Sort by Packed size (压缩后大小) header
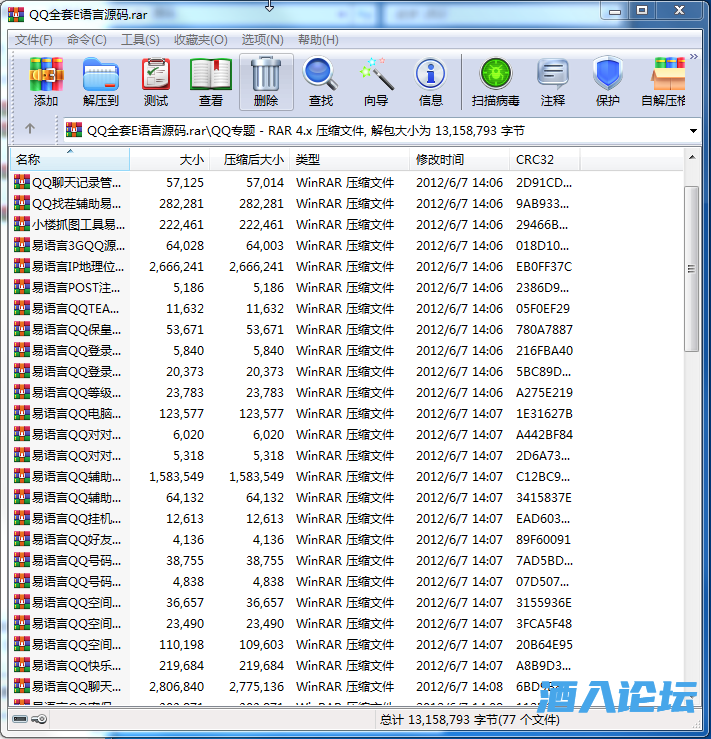The width and height of the screenshot is (711, 739). tap(250, 159)
